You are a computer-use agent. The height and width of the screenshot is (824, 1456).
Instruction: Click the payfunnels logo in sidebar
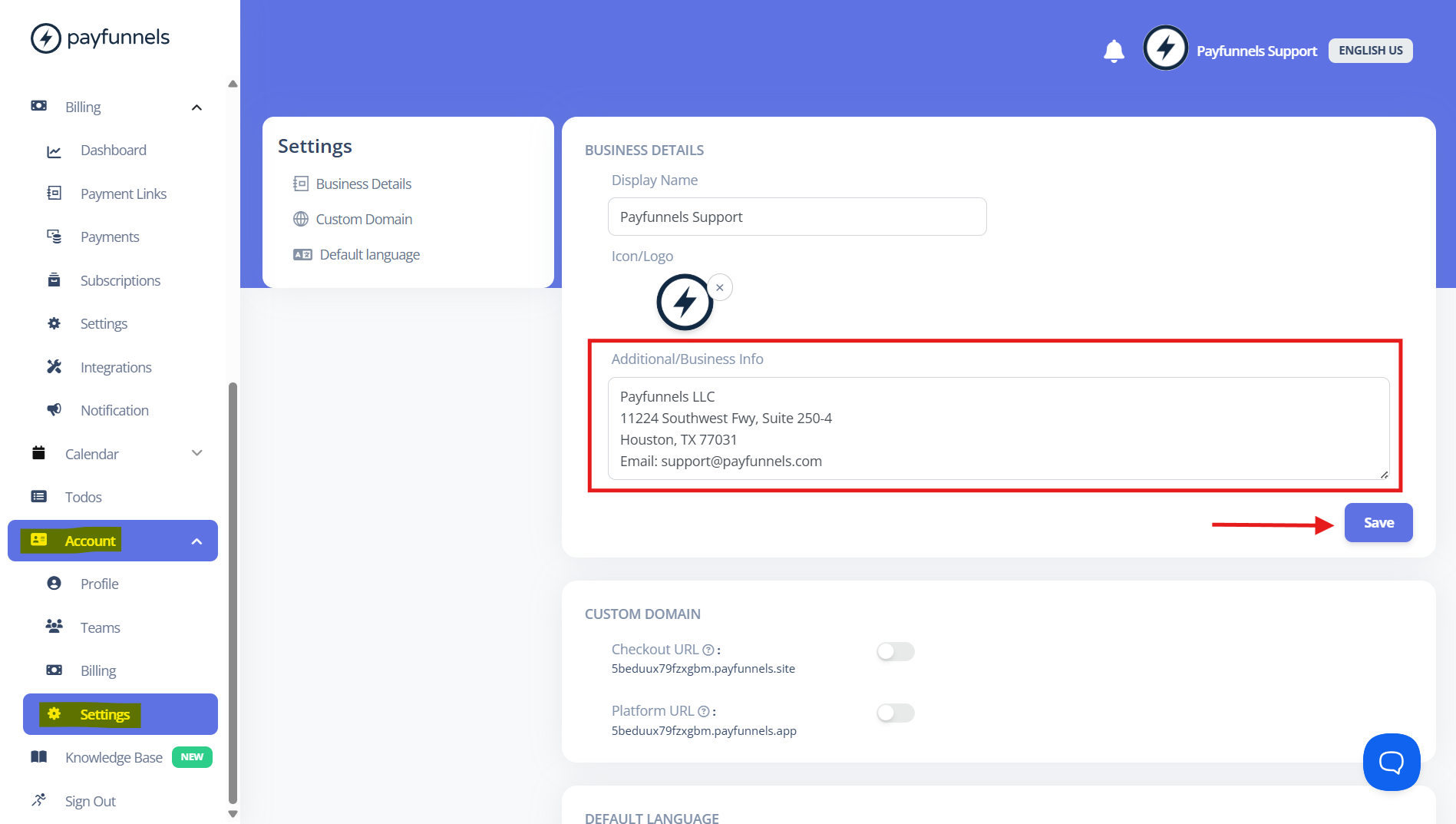(100, 38)
